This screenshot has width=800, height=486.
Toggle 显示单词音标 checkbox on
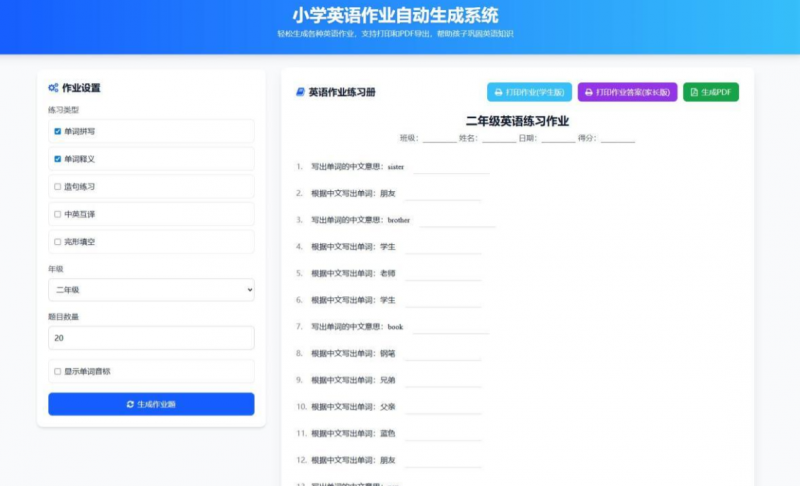click(57, 371)
